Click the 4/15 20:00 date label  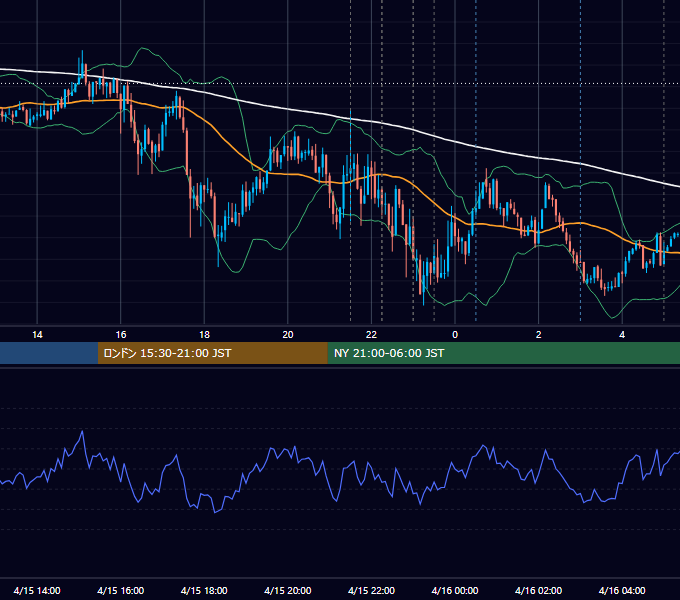pyautogui.click(x=288, y=590)
